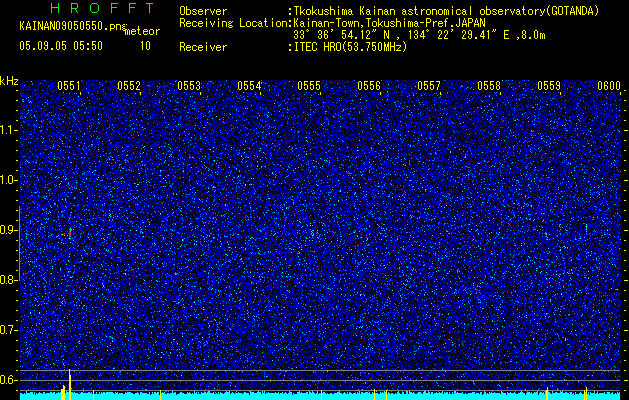Click the 0555 time axis label

[x=309, y=86]
